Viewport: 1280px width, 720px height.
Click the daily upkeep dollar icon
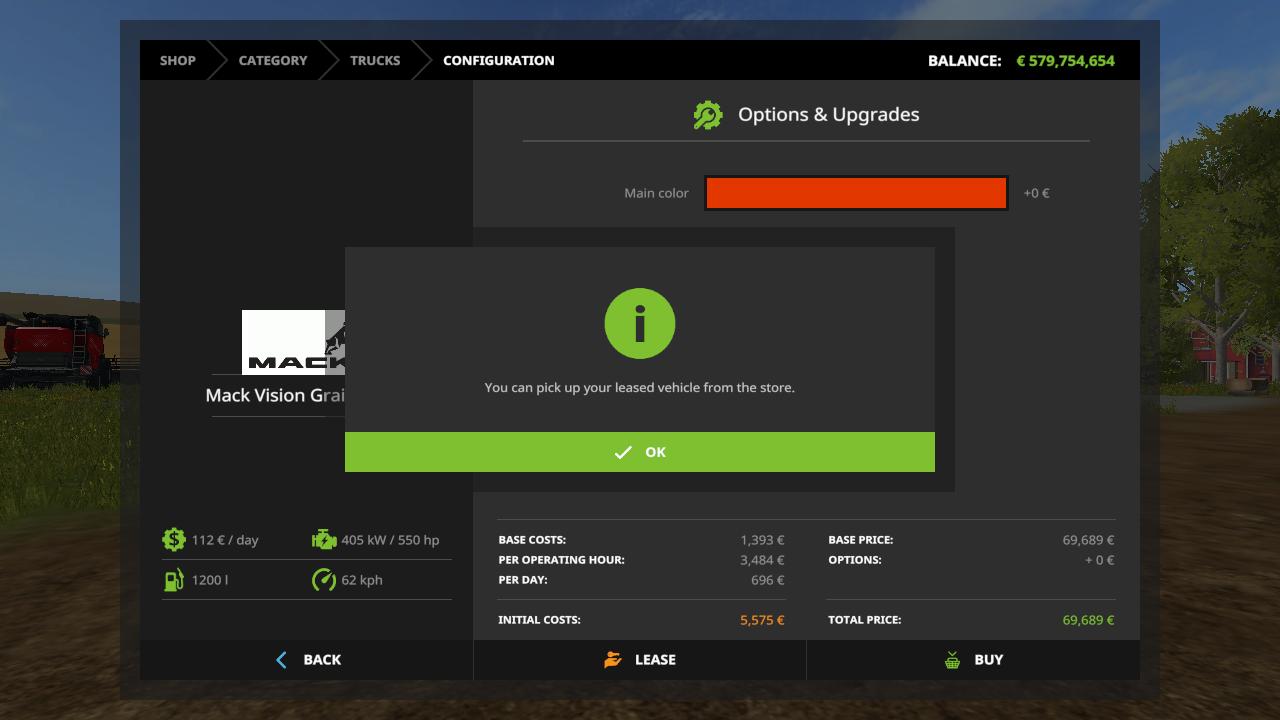coord(174,540)
